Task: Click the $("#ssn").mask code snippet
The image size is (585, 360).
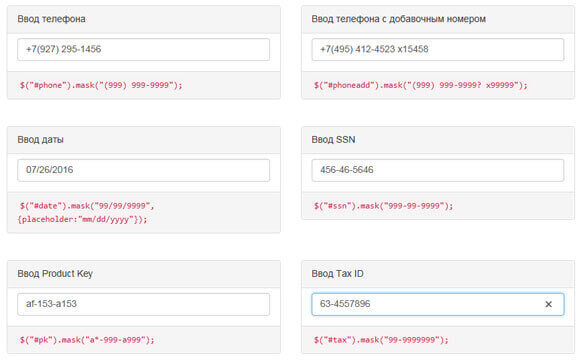Action: click(383, 206)
